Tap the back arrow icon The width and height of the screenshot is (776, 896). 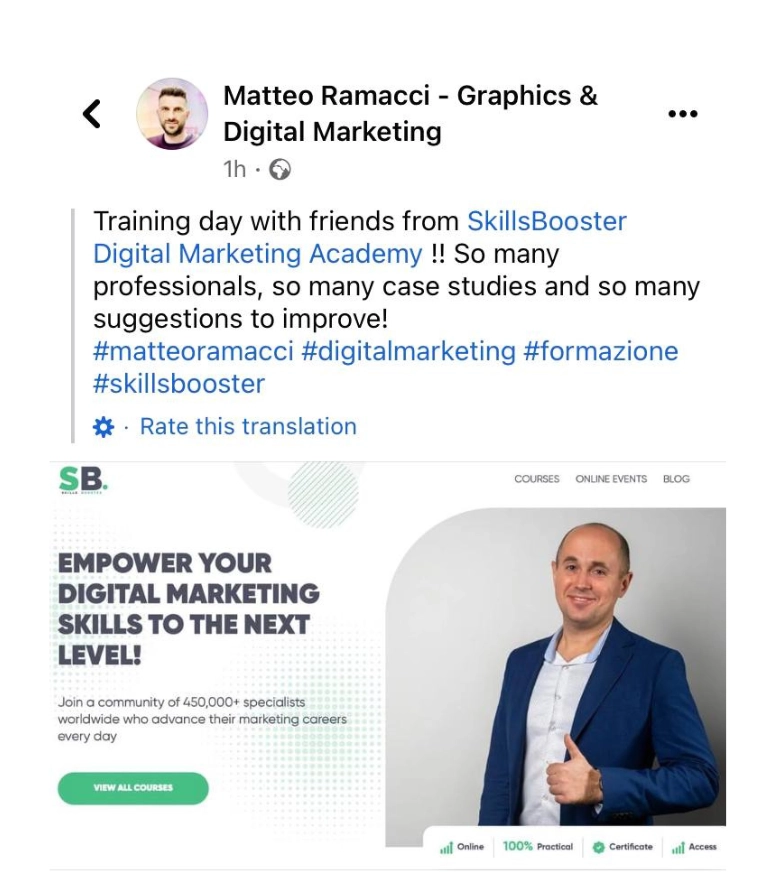tap(92, 114)
